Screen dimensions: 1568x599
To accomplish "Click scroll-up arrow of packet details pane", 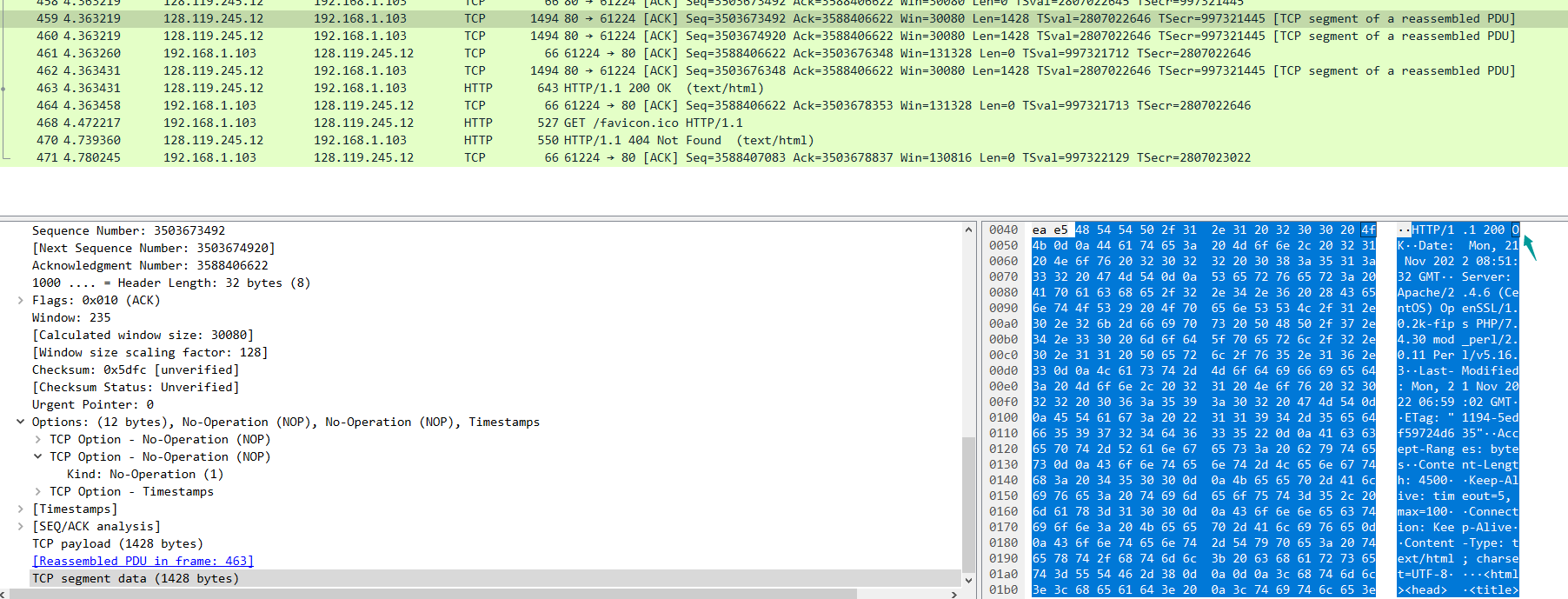I will point(968,230).
